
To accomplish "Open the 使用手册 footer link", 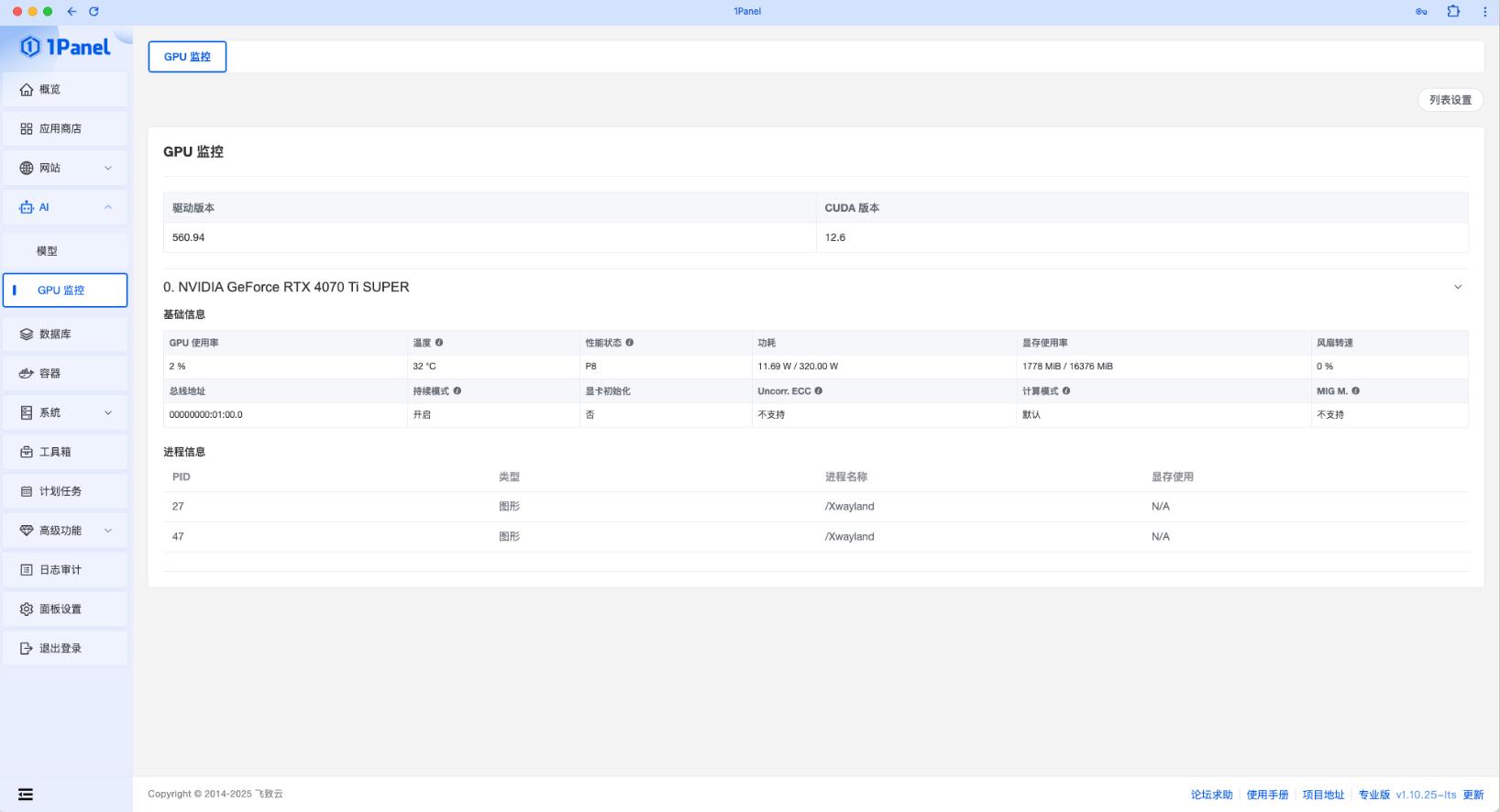I will point(1267,795).
